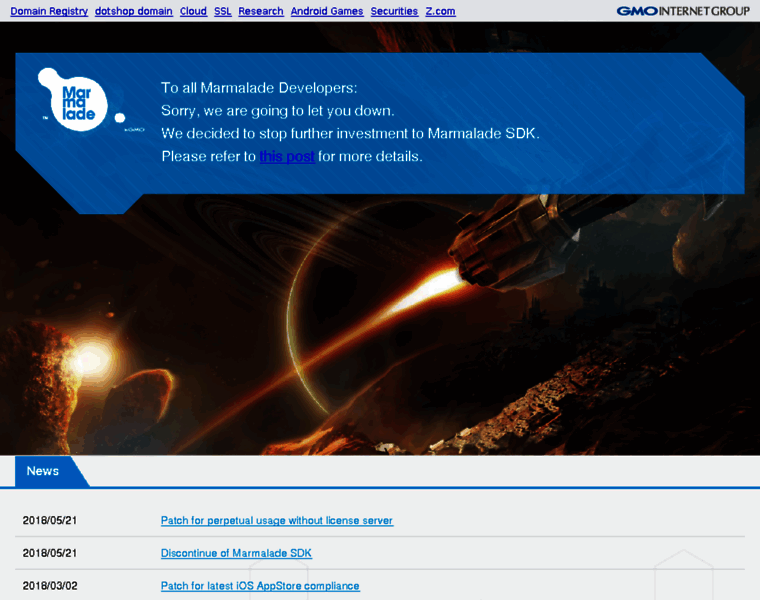Open Patch for perpetual usage without license server
Screen dimensions: 760x600
(277, 521)
